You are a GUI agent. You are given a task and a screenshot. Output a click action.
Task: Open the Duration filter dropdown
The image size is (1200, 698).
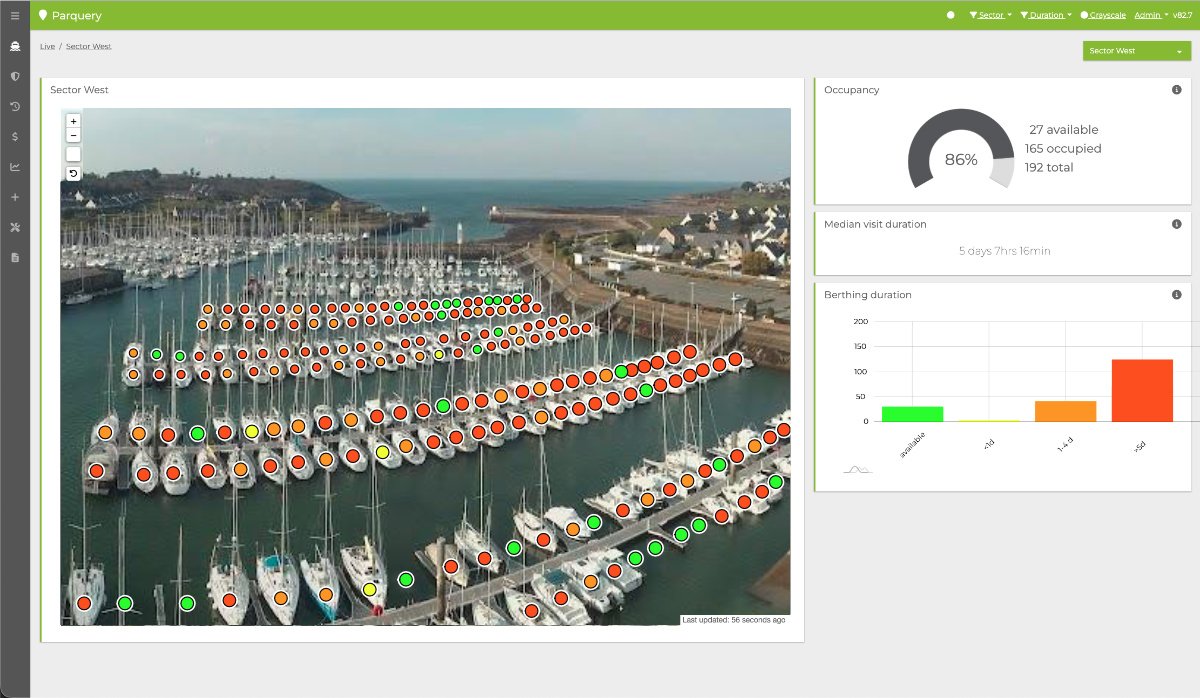[1044, 14]
